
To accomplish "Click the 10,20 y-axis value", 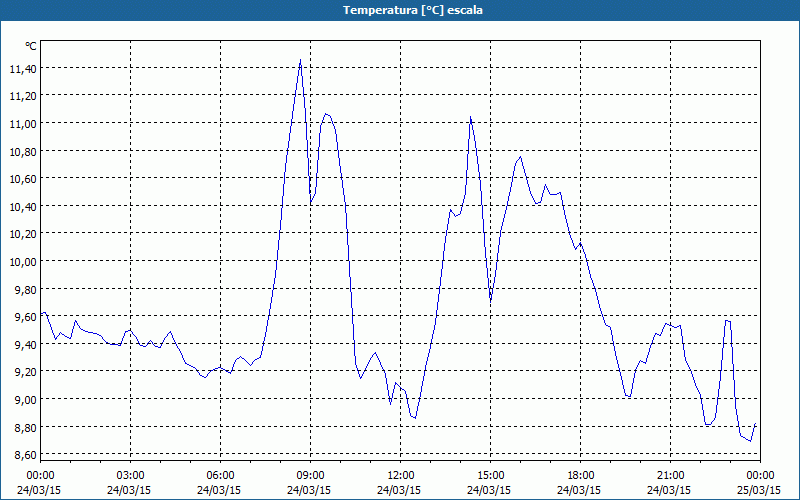I will [23, 234].
